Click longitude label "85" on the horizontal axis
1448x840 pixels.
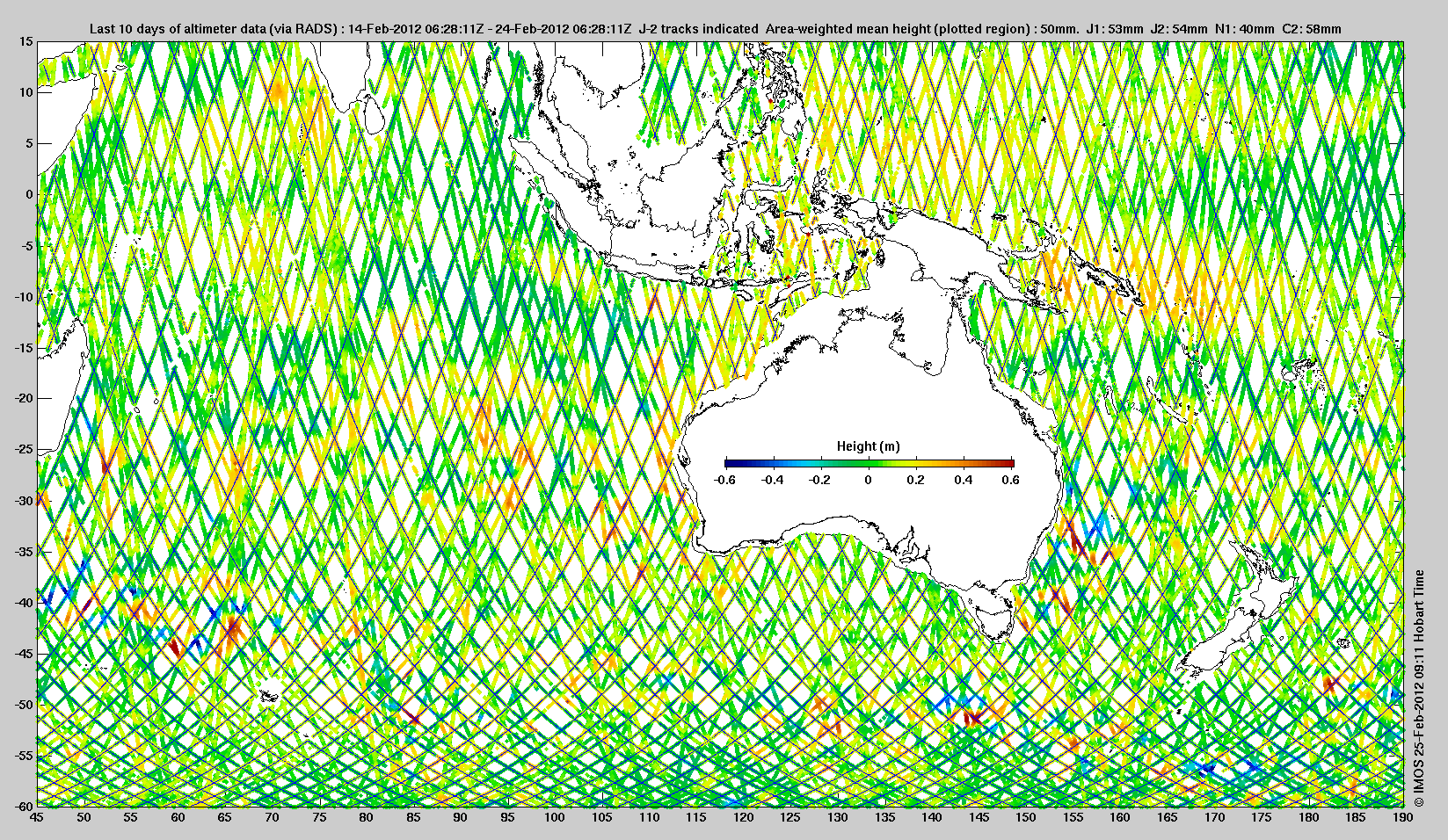[x=413, y=817]
